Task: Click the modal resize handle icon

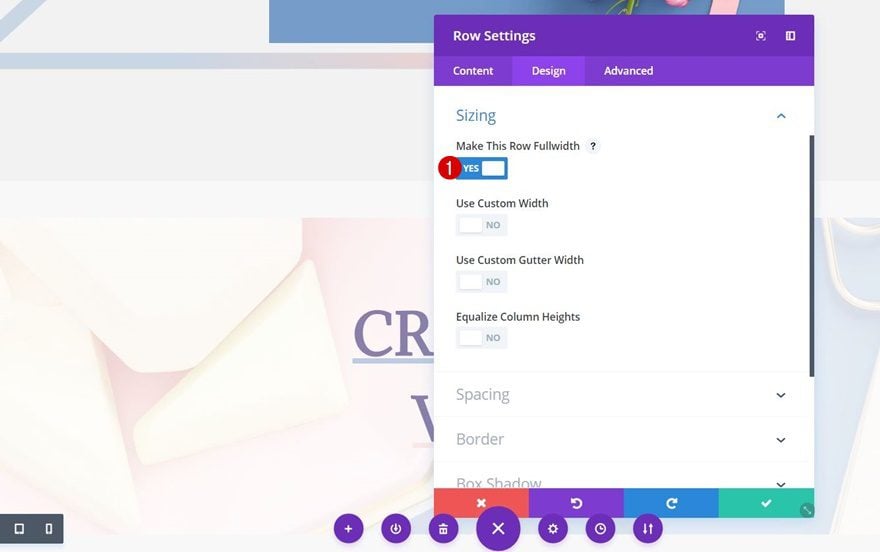Action: pyautogui.click(x=806, y=510)
